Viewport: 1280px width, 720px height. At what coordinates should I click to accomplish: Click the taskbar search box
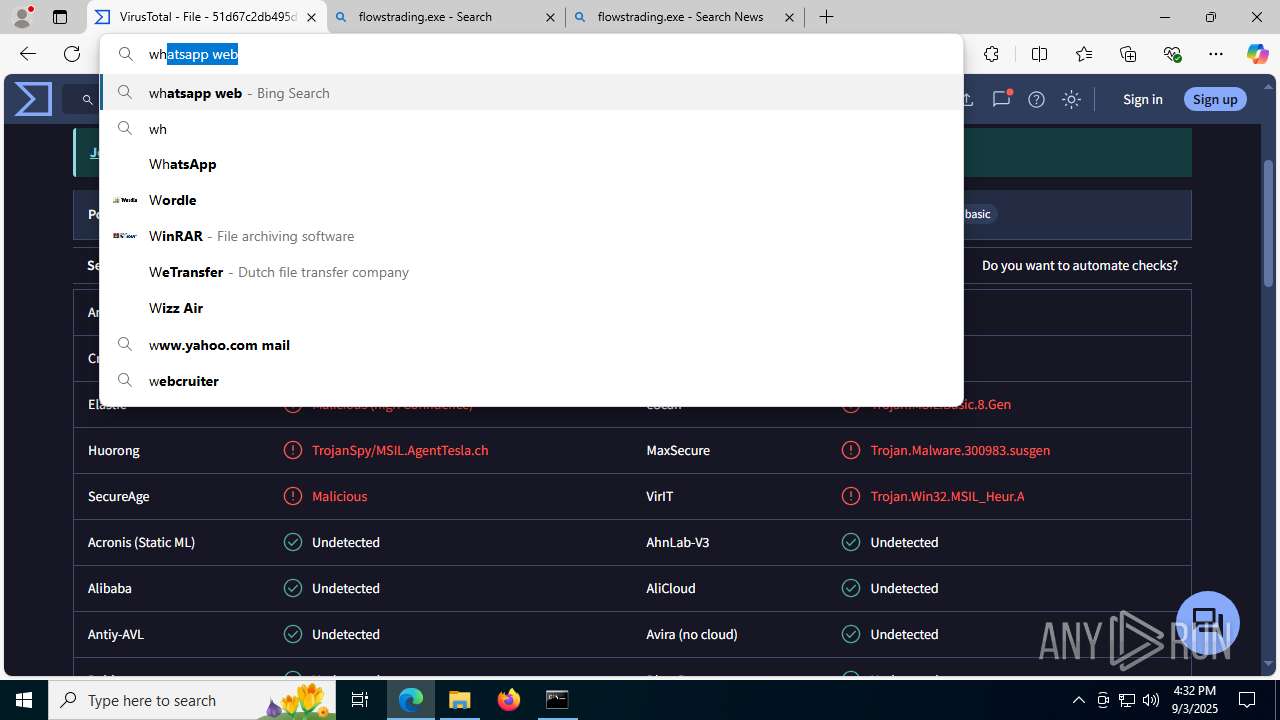(193, 700)
